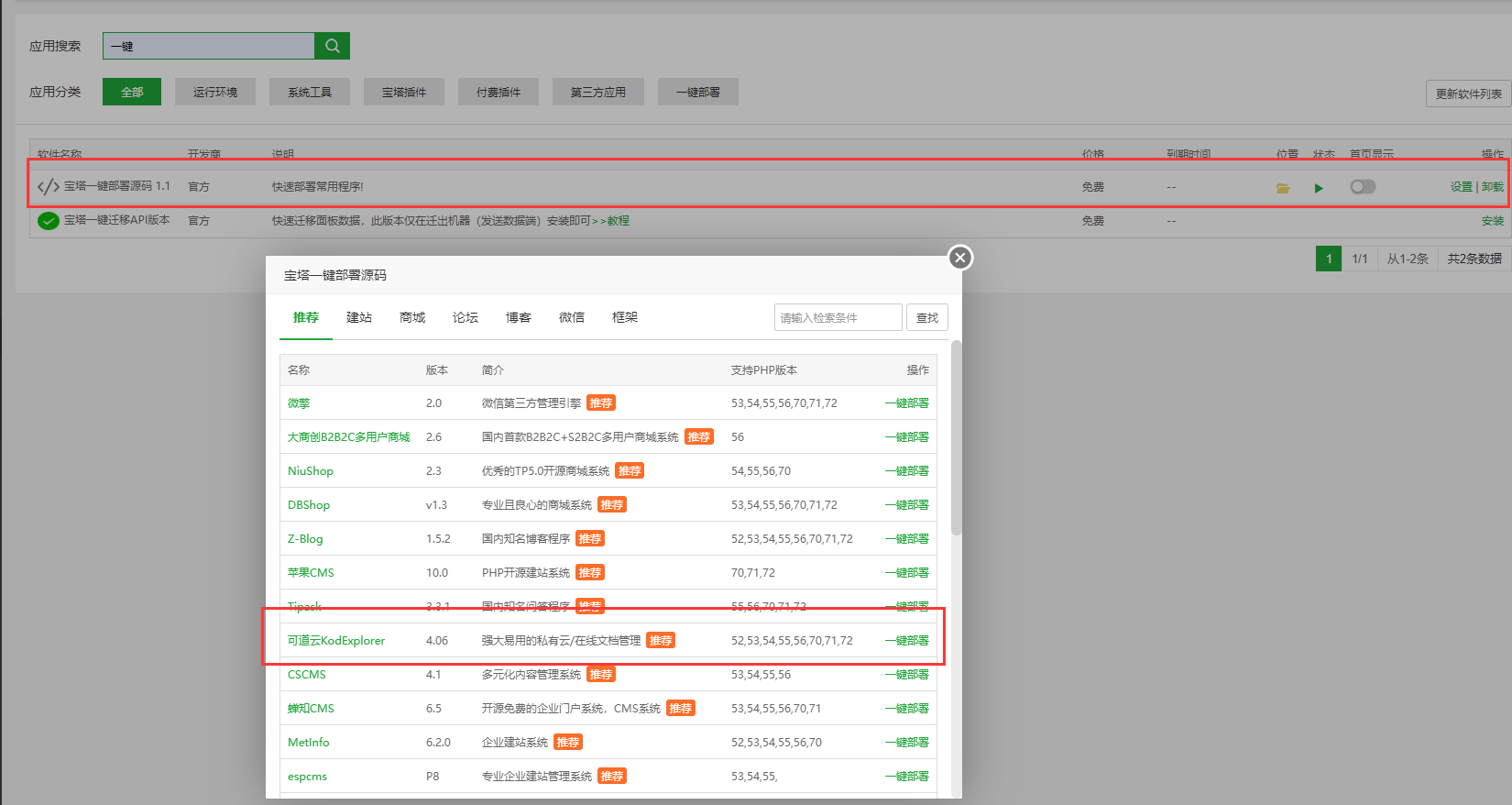Focus the 应用搜索 input field
Image resolution: width=1512 pixels, height=805 pixels.
209,46
